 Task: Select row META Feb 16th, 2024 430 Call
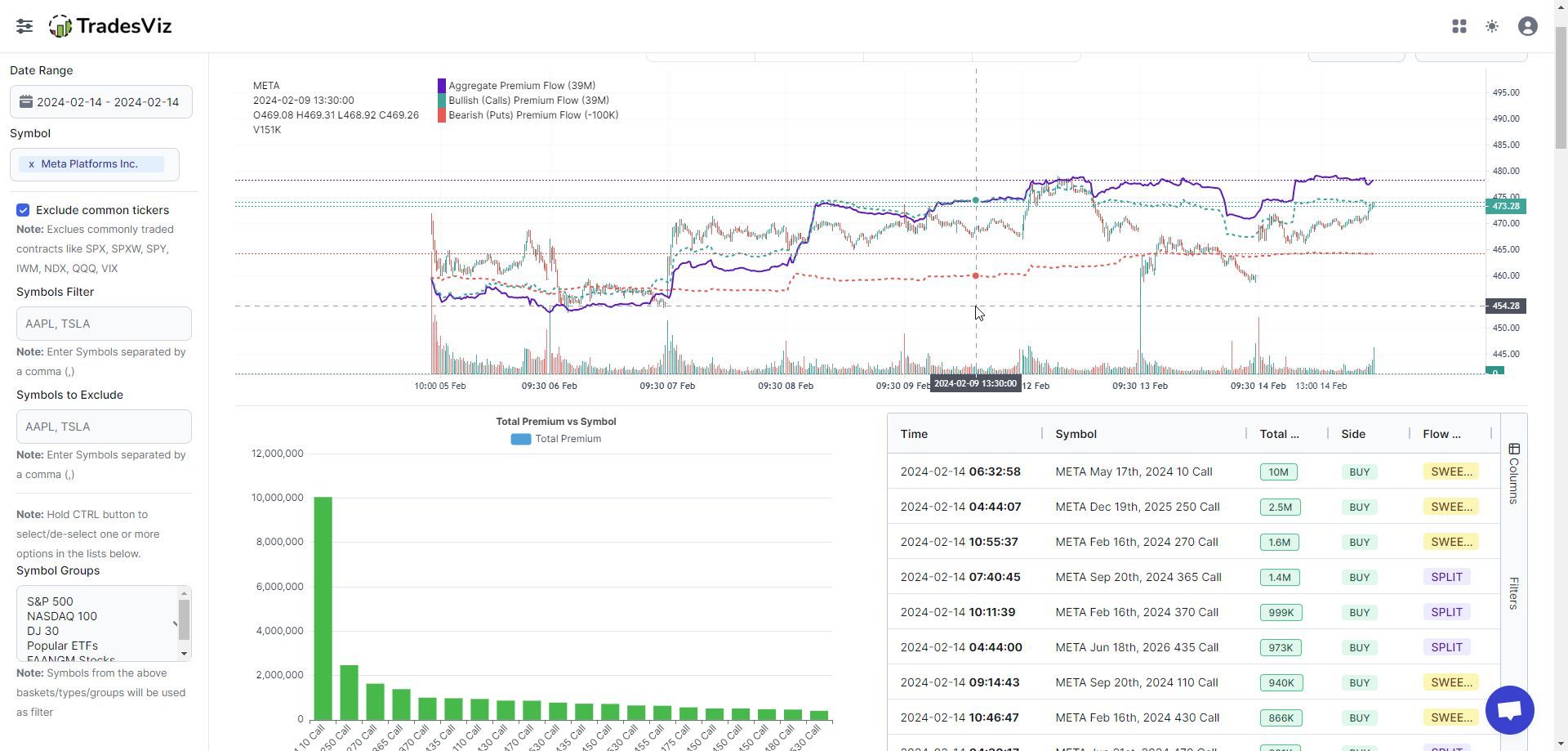pos(1194,717)
